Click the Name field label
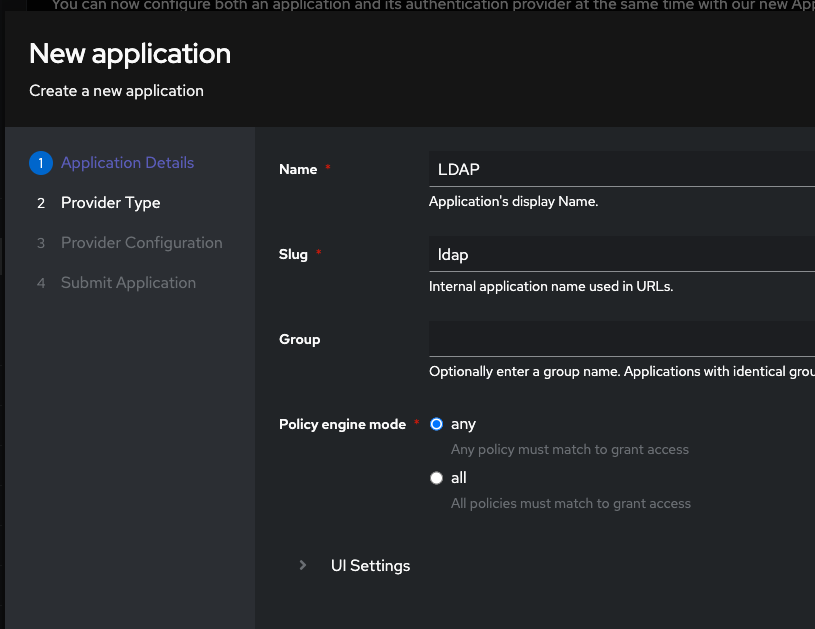This screenshot has width=815, height=629. pyautogui.click(x=298, y=169)
